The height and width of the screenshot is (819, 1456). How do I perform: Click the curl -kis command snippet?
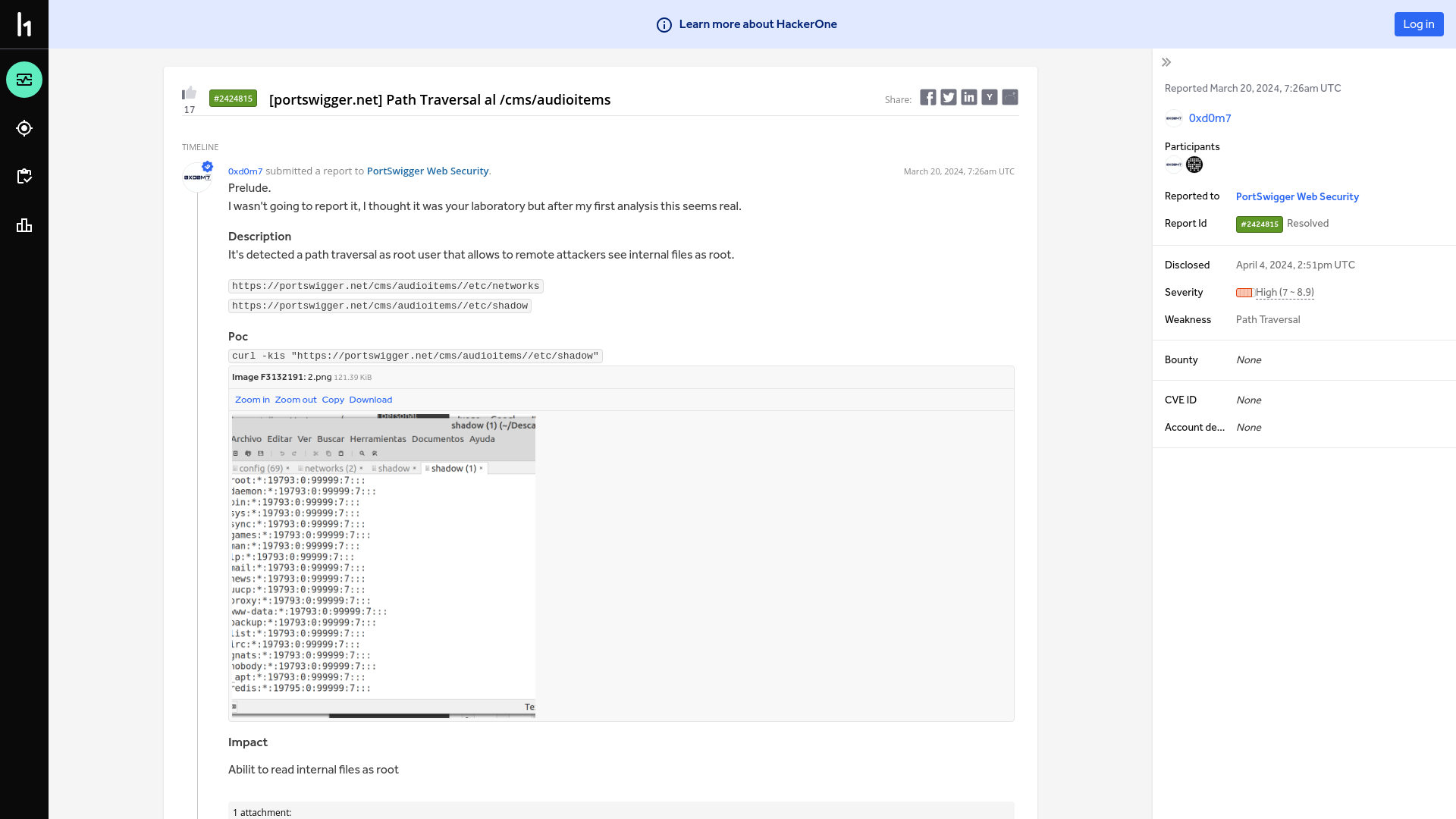click(x=416, y=356)
